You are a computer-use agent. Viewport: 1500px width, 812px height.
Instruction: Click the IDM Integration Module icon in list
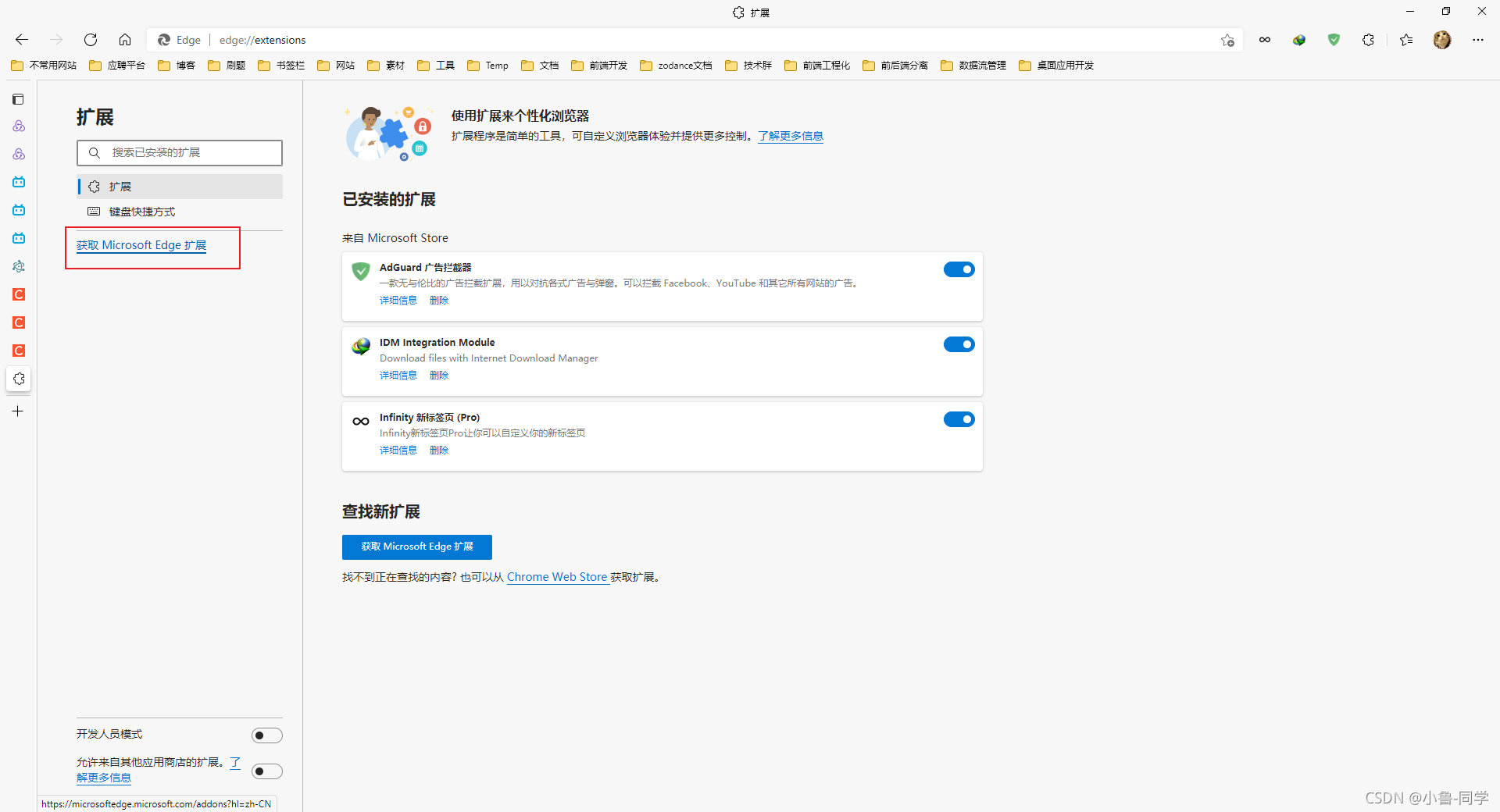(361, 346)
